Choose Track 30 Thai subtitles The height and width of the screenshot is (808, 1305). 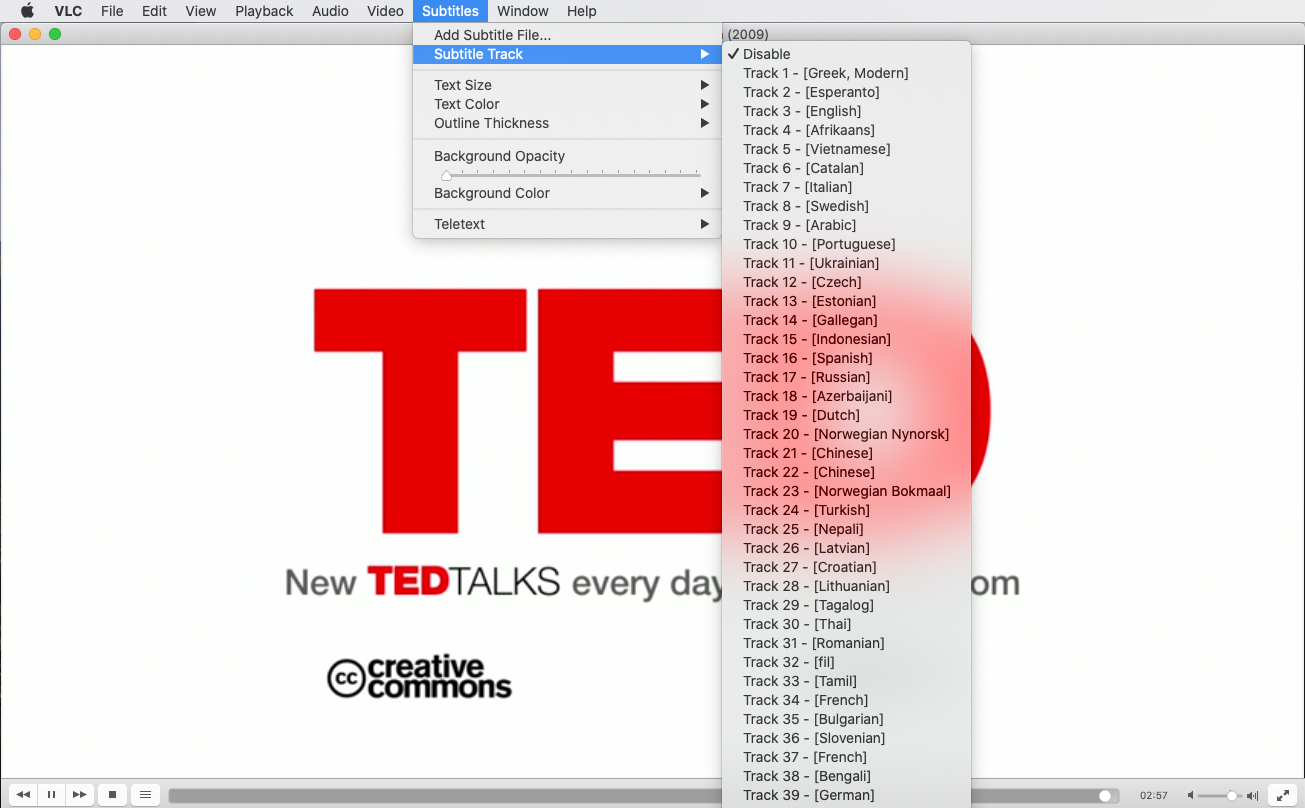846,624
